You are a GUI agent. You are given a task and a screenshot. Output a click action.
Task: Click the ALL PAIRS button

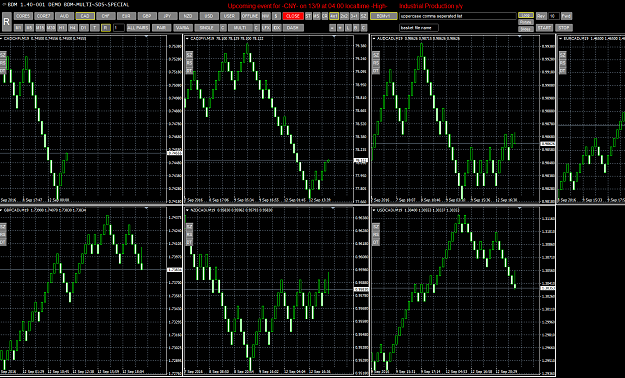[138, 28]
